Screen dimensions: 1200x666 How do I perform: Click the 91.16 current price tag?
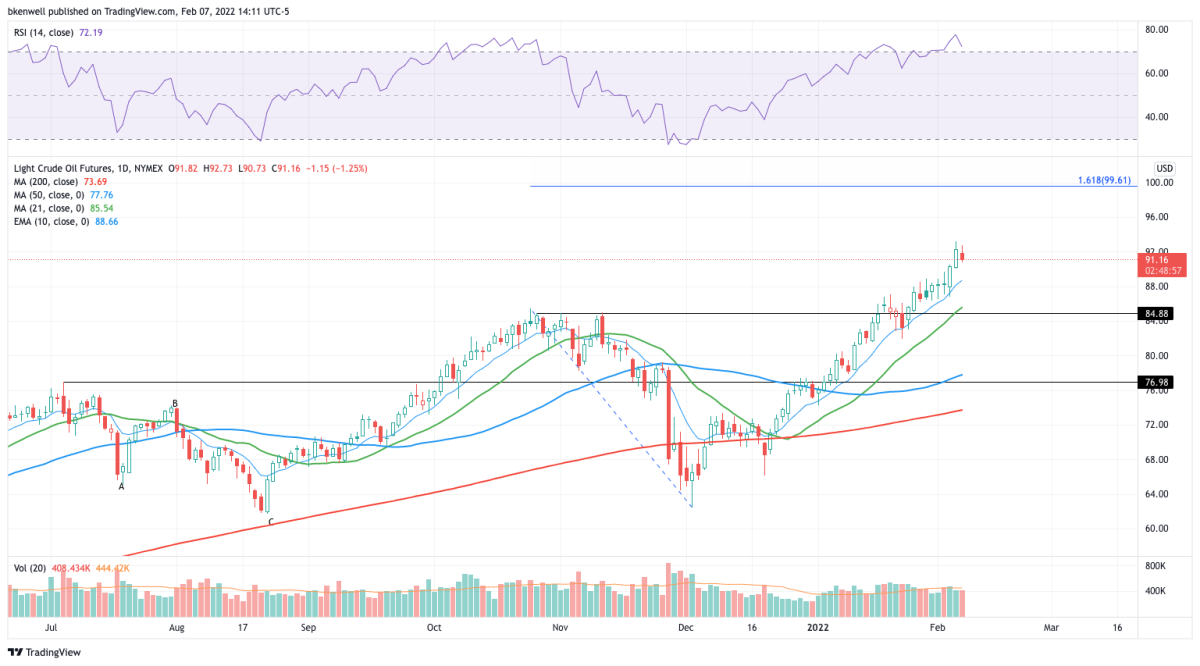1164,259
